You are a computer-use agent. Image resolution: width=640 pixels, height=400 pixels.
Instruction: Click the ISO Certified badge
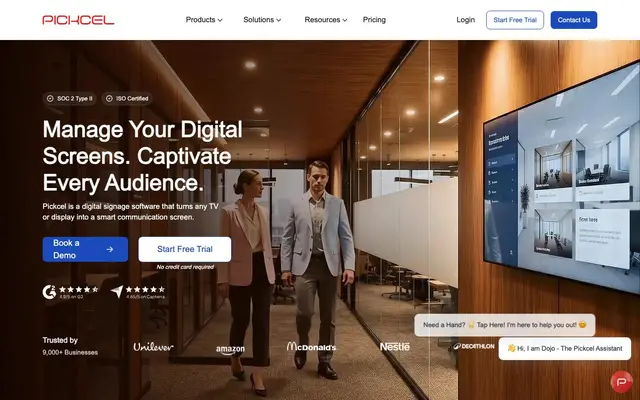coord(127,98)
